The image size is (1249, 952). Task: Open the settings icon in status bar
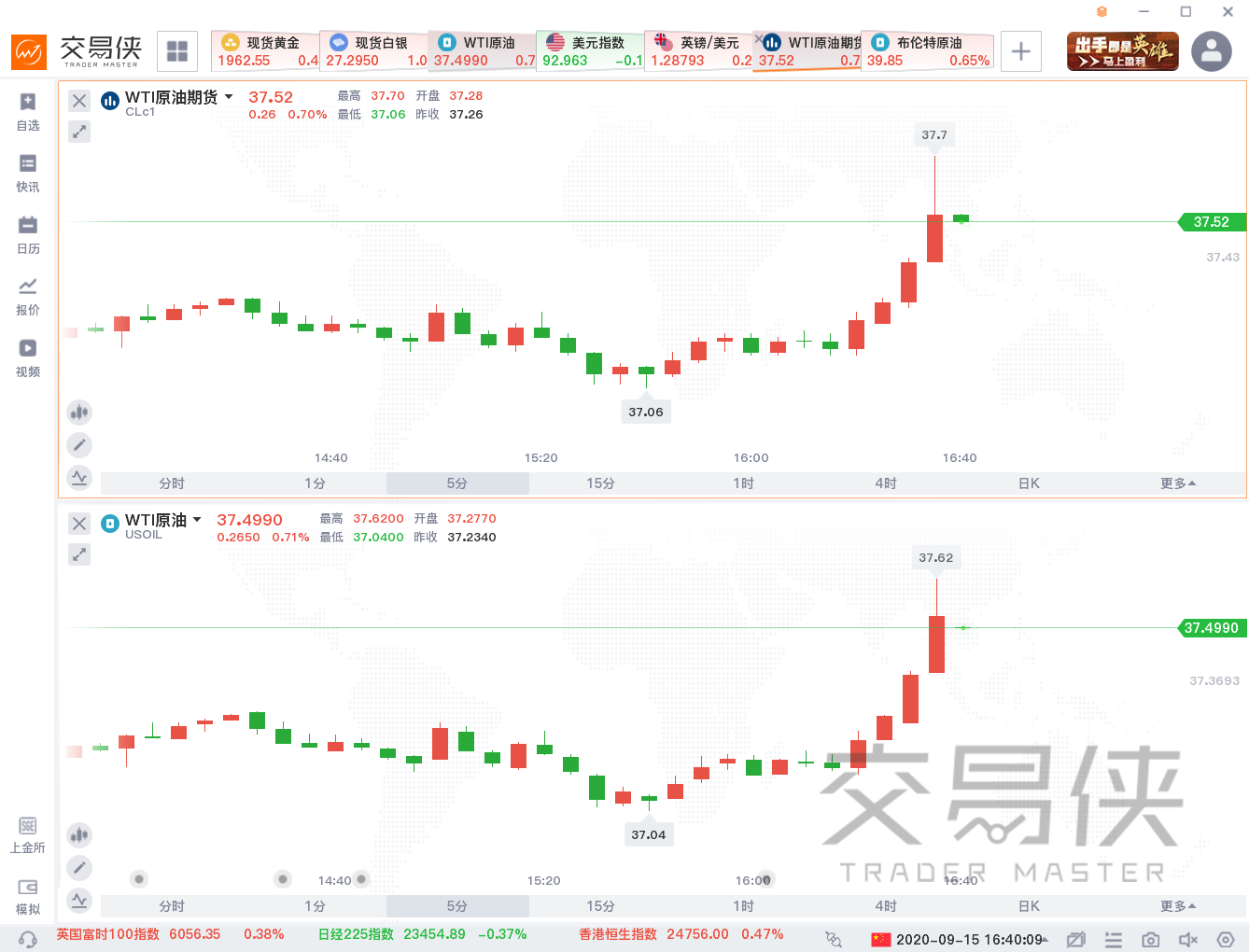point(1226,939)
